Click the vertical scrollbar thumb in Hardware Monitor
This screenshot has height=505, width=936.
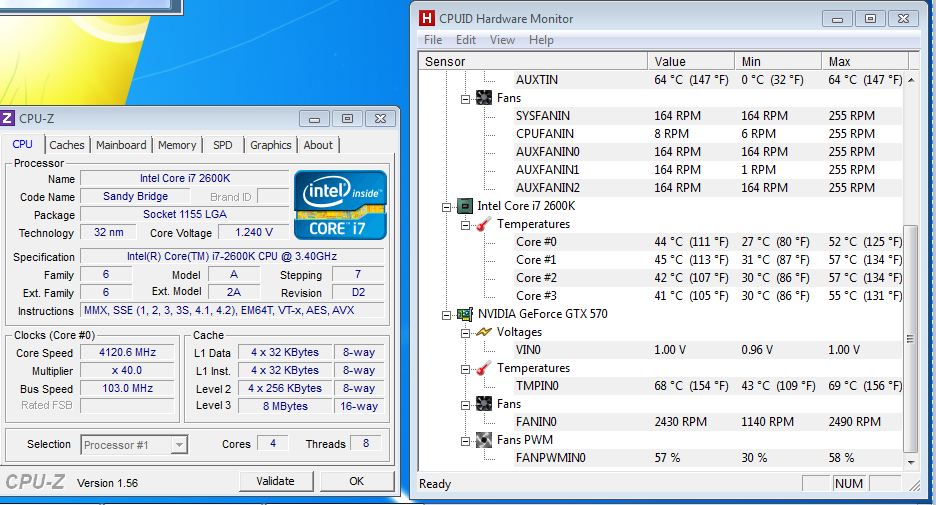[911, 339]
